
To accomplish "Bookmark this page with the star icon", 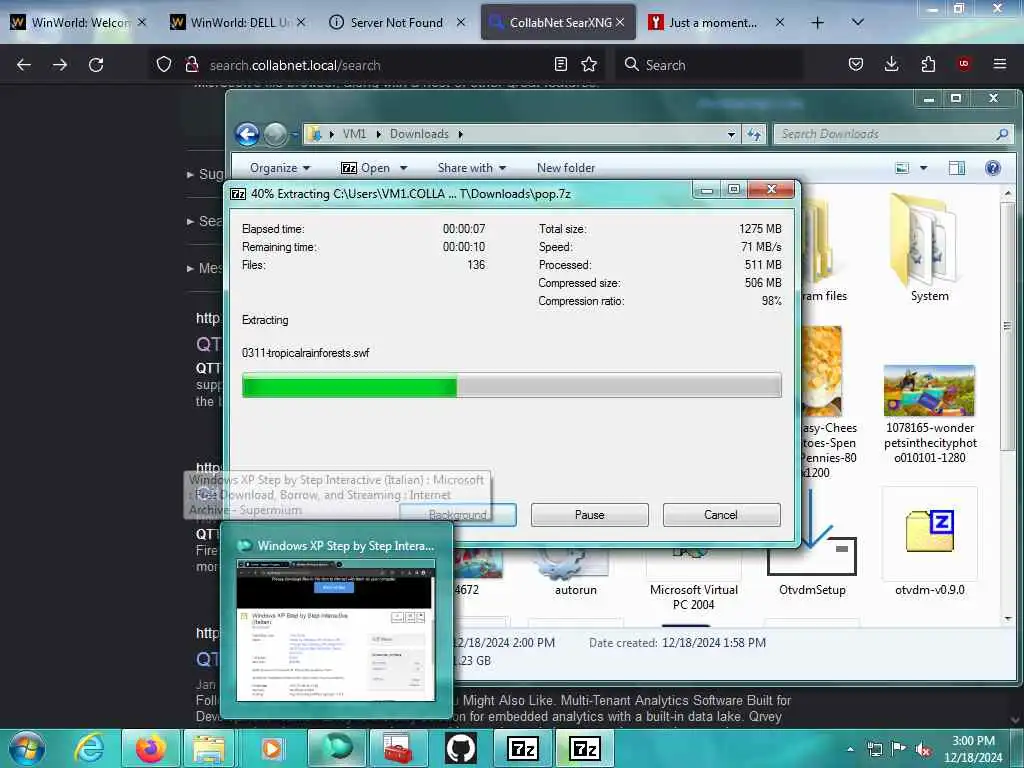I will click(589, 64).
